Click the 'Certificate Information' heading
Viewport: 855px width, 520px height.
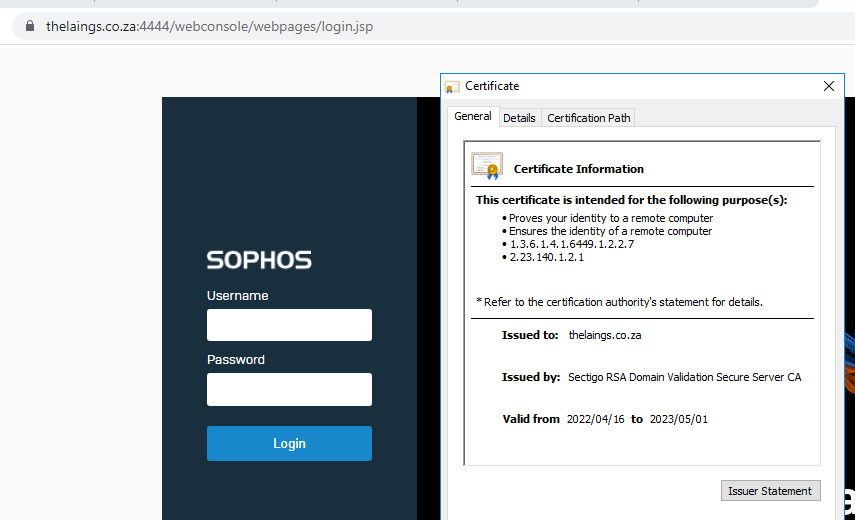coord(579,169)
